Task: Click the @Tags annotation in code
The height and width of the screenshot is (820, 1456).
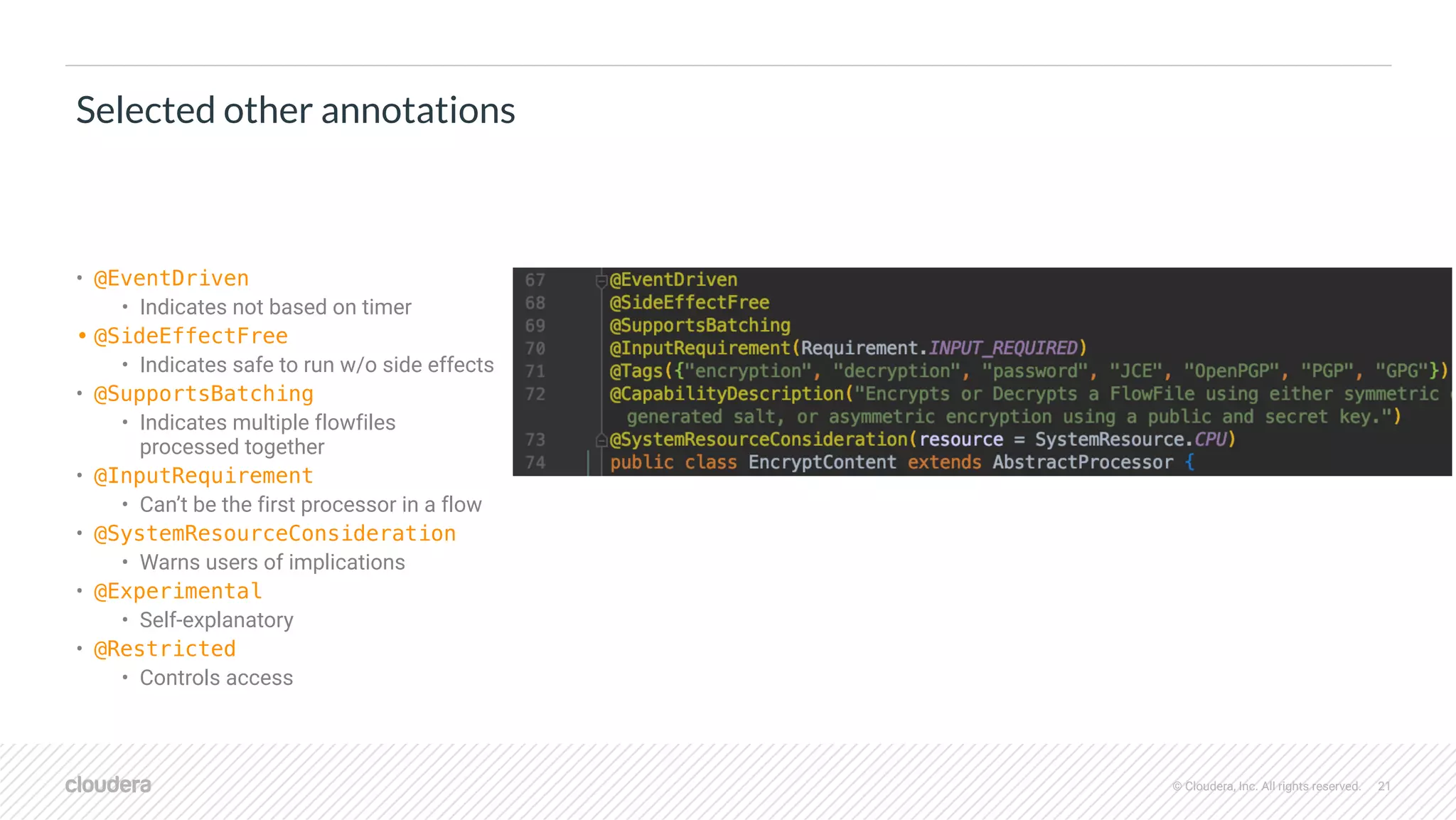Action: coord(636,371)
